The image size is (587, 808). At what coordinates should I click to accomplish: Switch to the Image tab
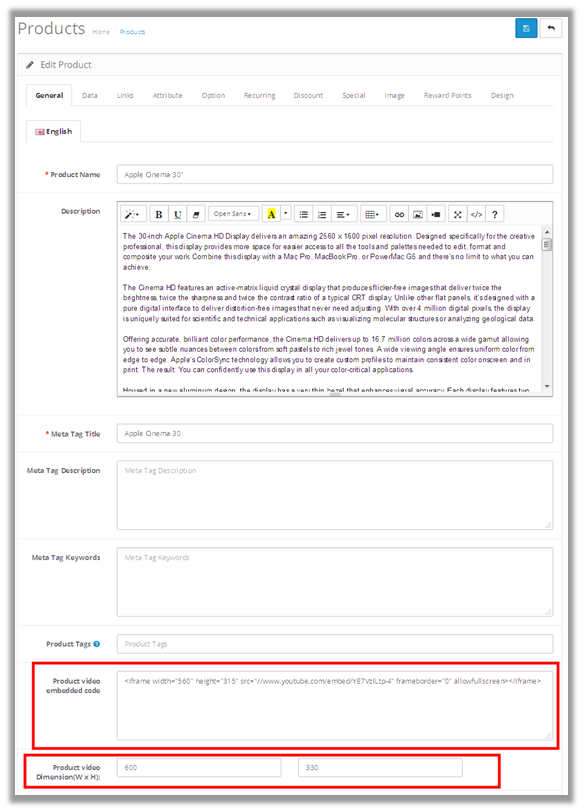(x=394, y=95)
